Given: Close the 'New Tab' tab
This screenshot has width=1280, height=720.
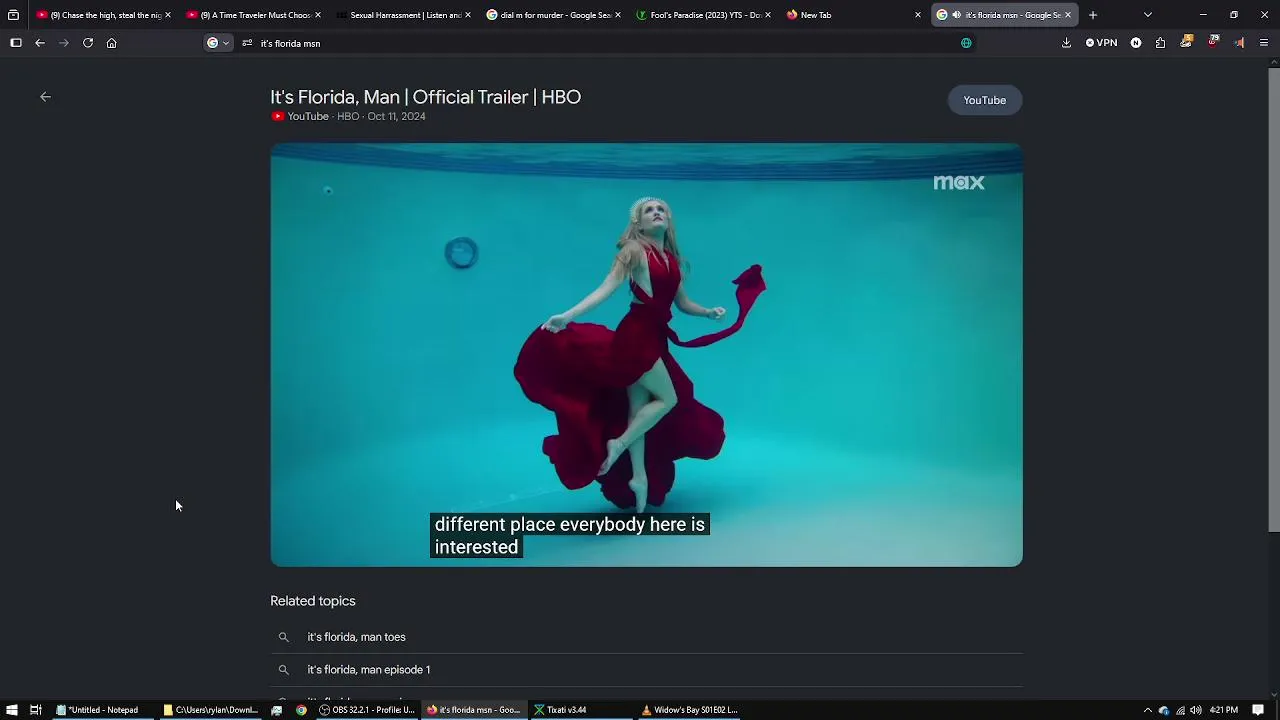Looking at the screenshot, I should (918, 15).
